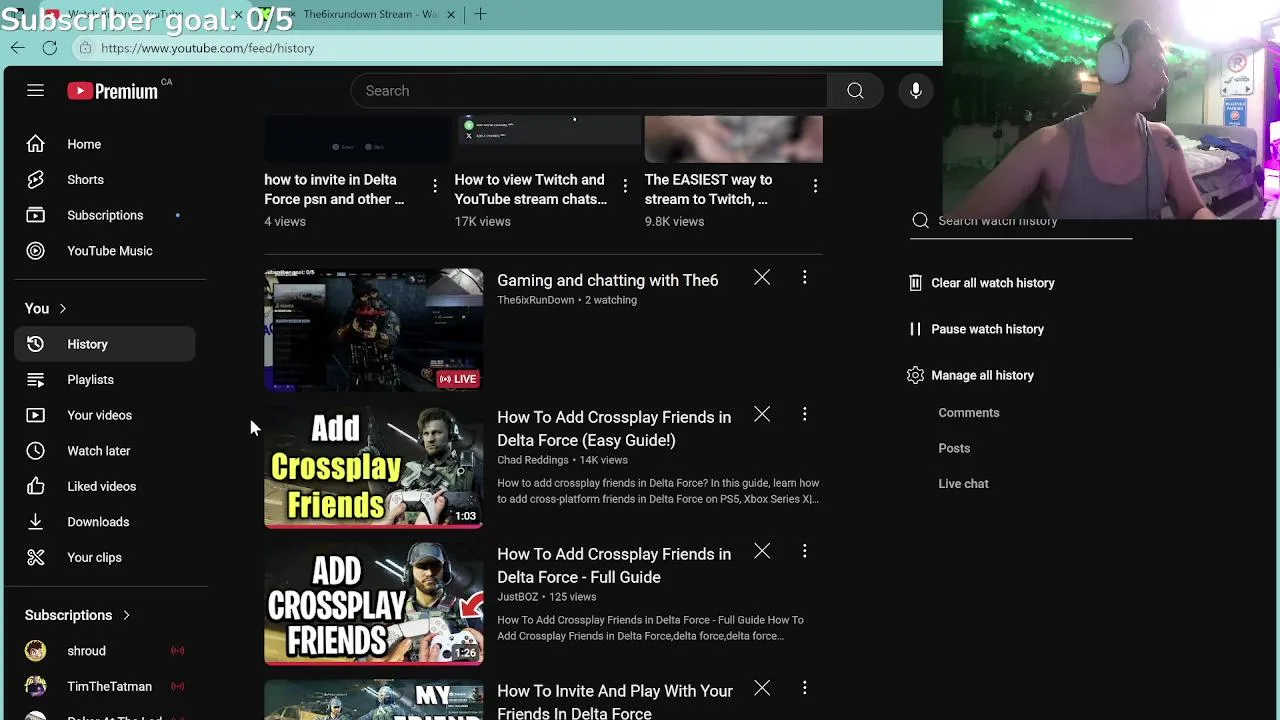Viewport: 1280px width, 720px height.
Task: Click the Liked videos thumbs-up icon
Action: coord(35,486)
